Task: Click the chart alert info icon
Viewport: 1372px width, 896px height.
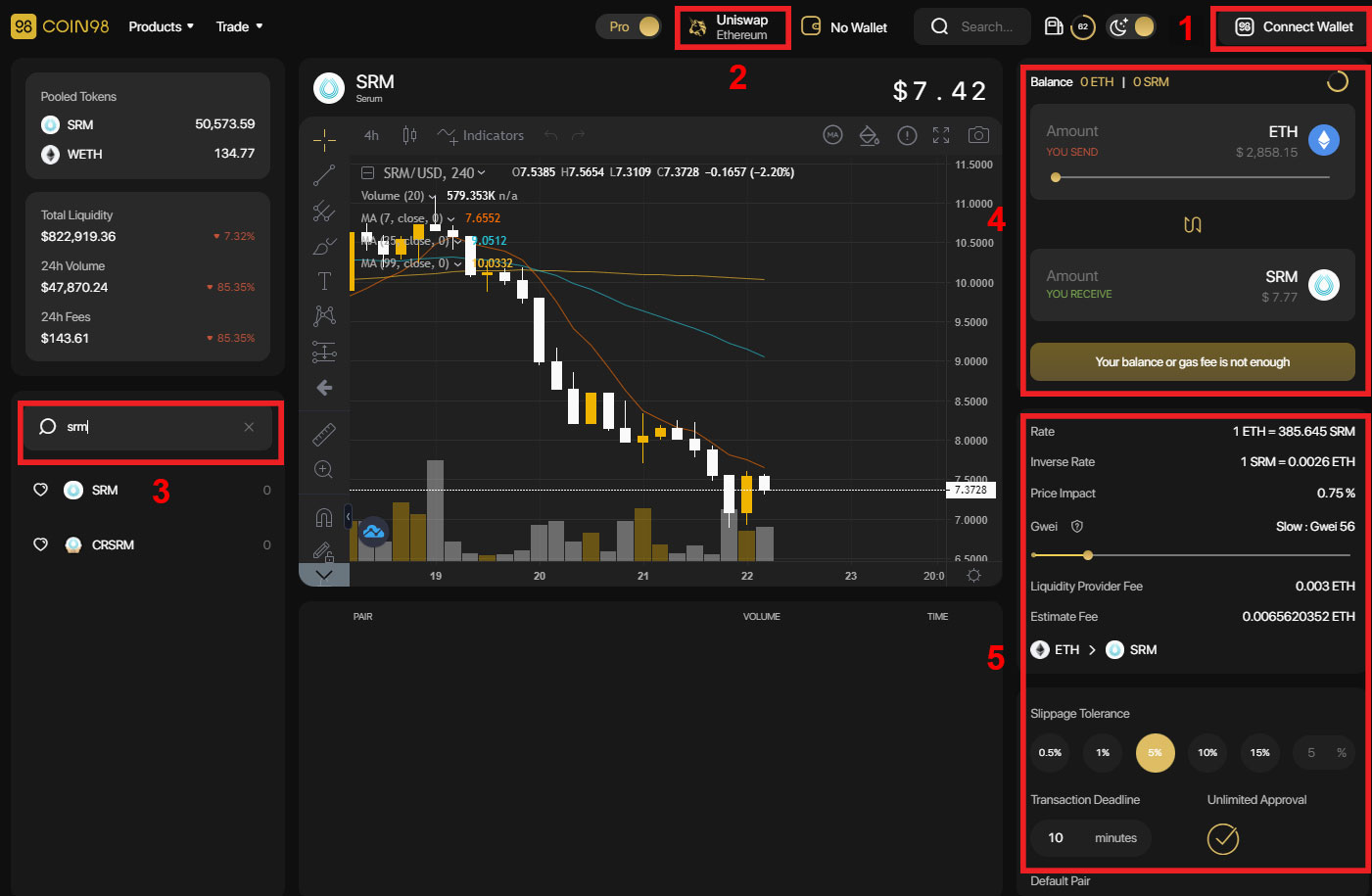Action: tap(907, 135)
